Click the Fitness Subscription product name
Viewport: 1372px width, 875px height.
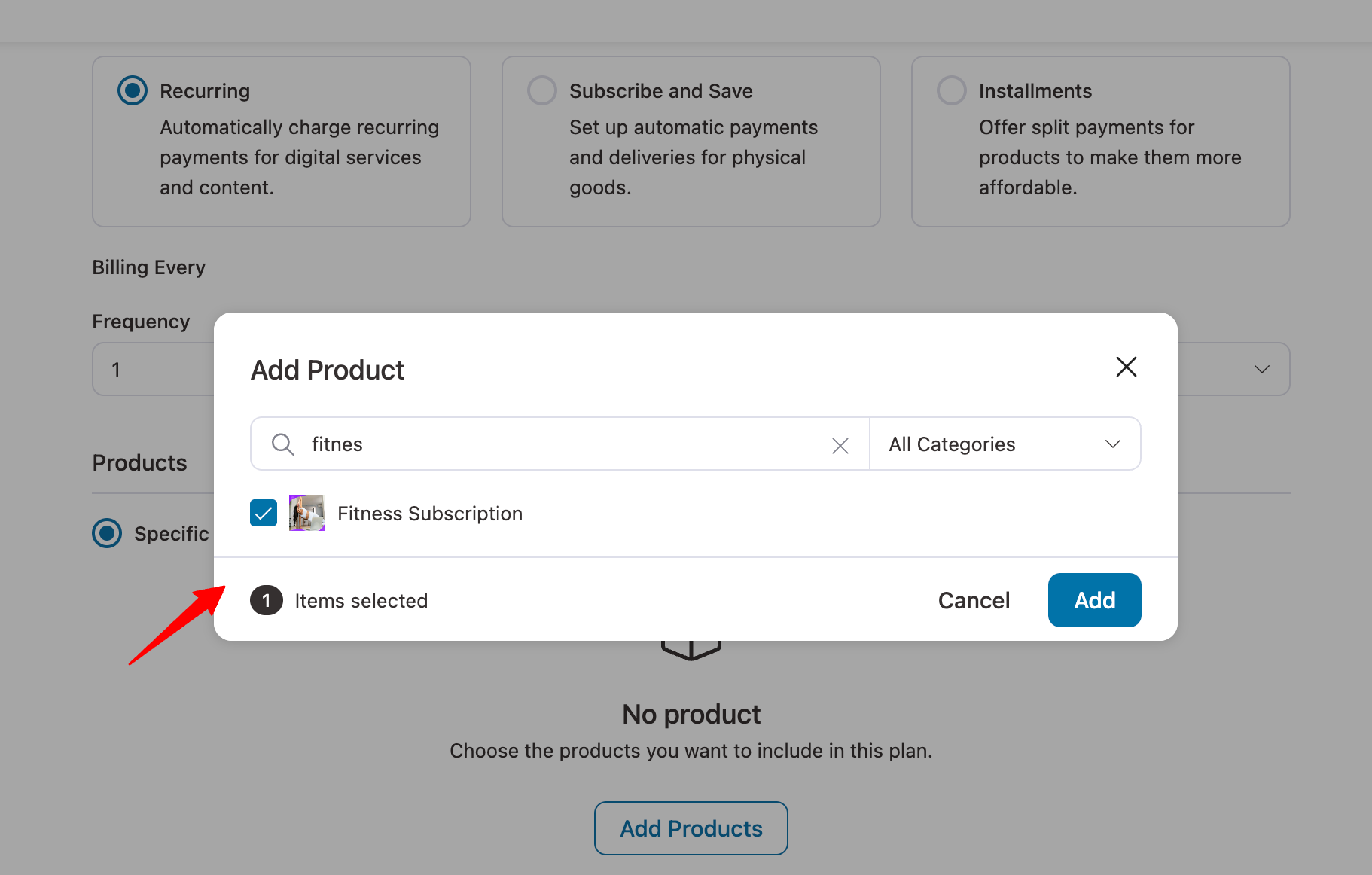(429, 513)
